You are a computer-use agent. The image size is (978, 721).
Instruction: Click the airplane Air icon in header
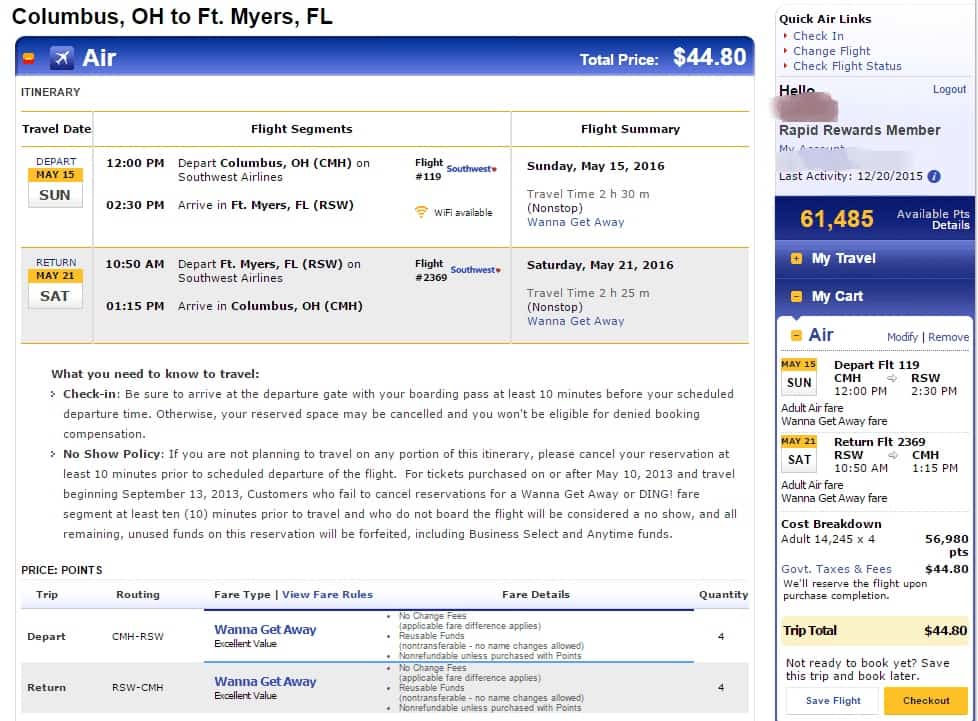61,58
